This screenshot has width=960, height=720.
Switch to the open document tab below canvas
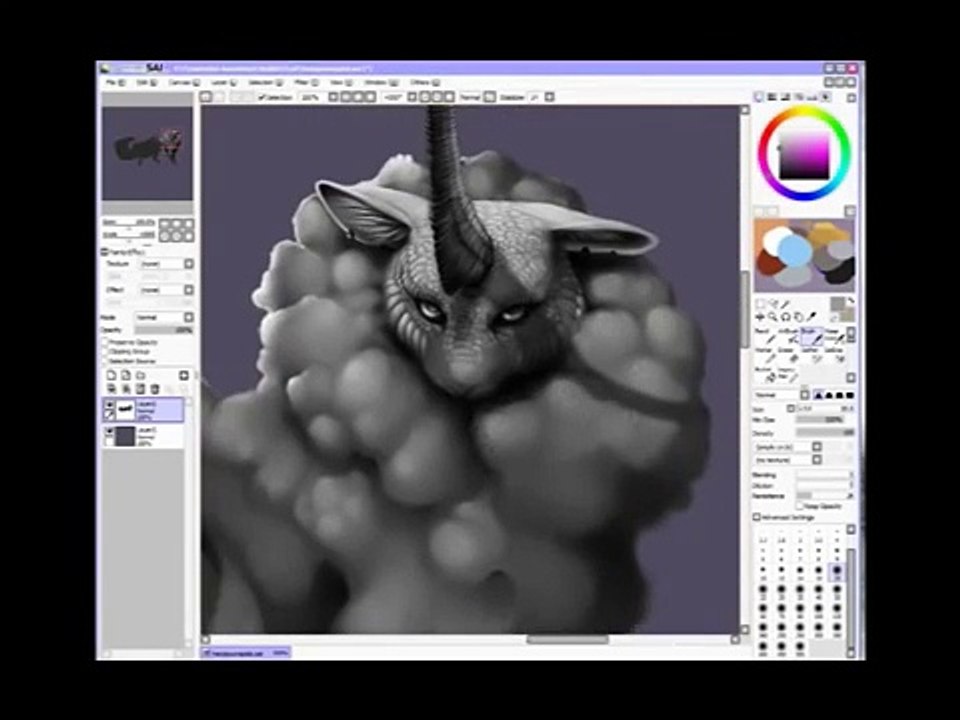tap(246, 653)
